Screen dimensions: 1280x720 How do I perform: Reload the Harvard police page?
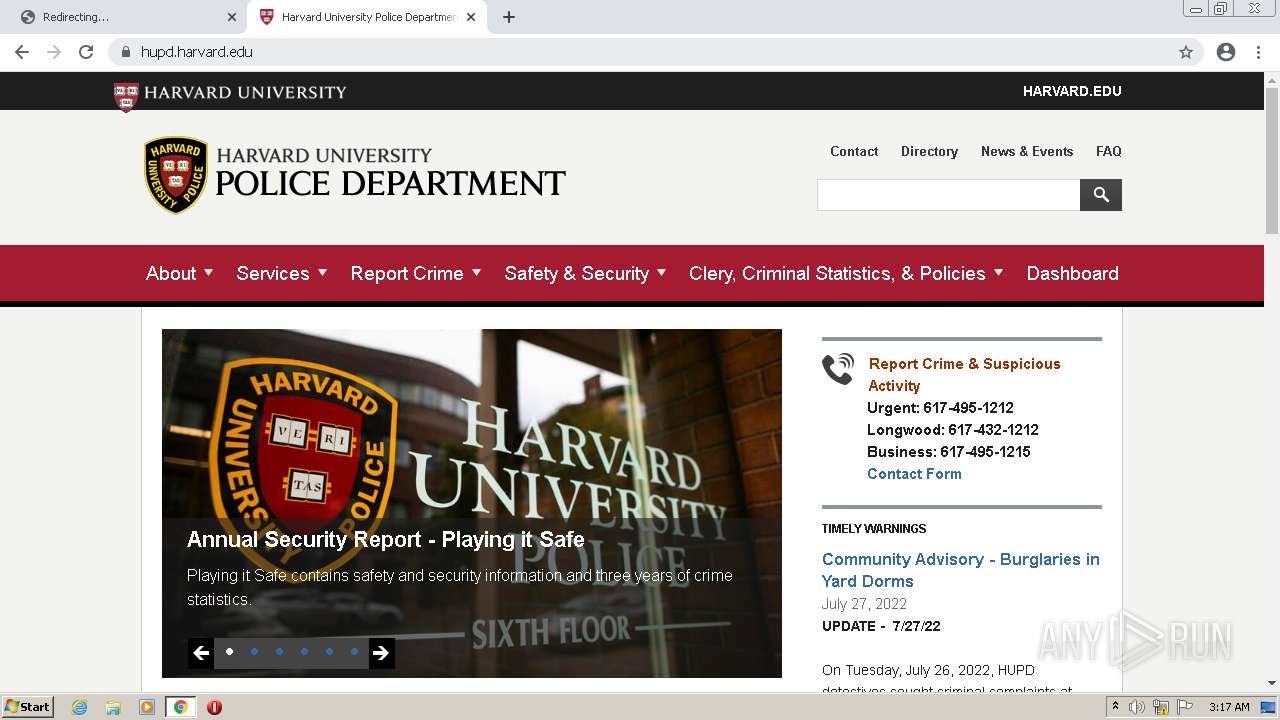click(x=86, y=52)
